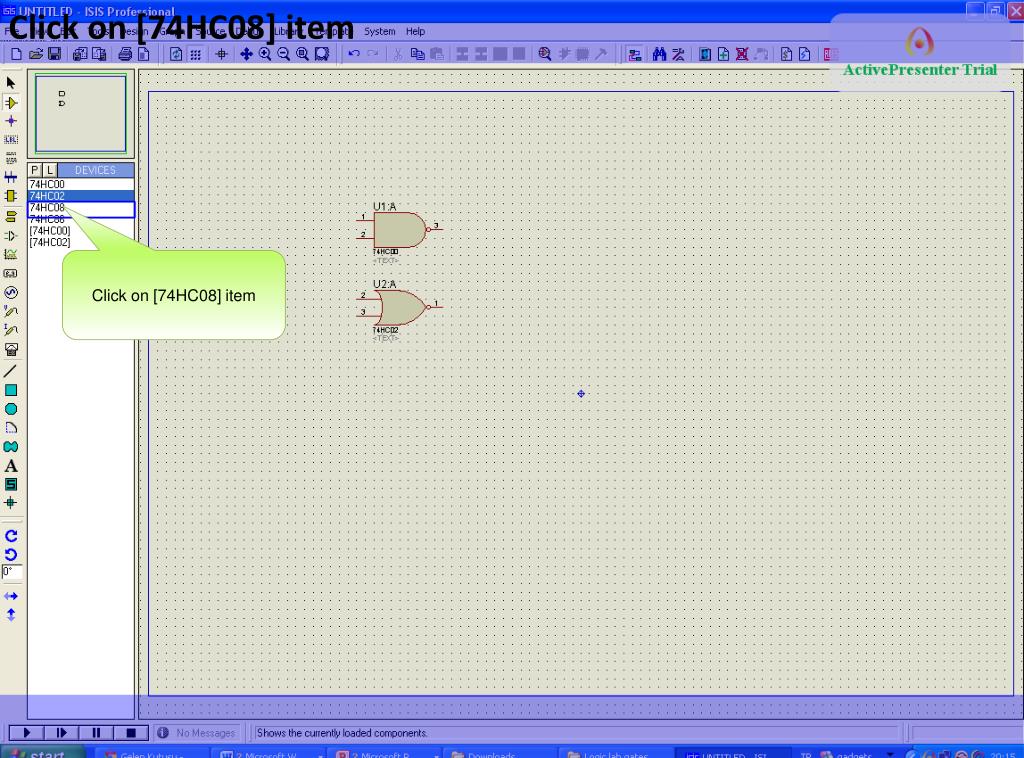The image size is (1024, 758).
Task: Select the 2D symbol tool
Action: tap(10, 484)
